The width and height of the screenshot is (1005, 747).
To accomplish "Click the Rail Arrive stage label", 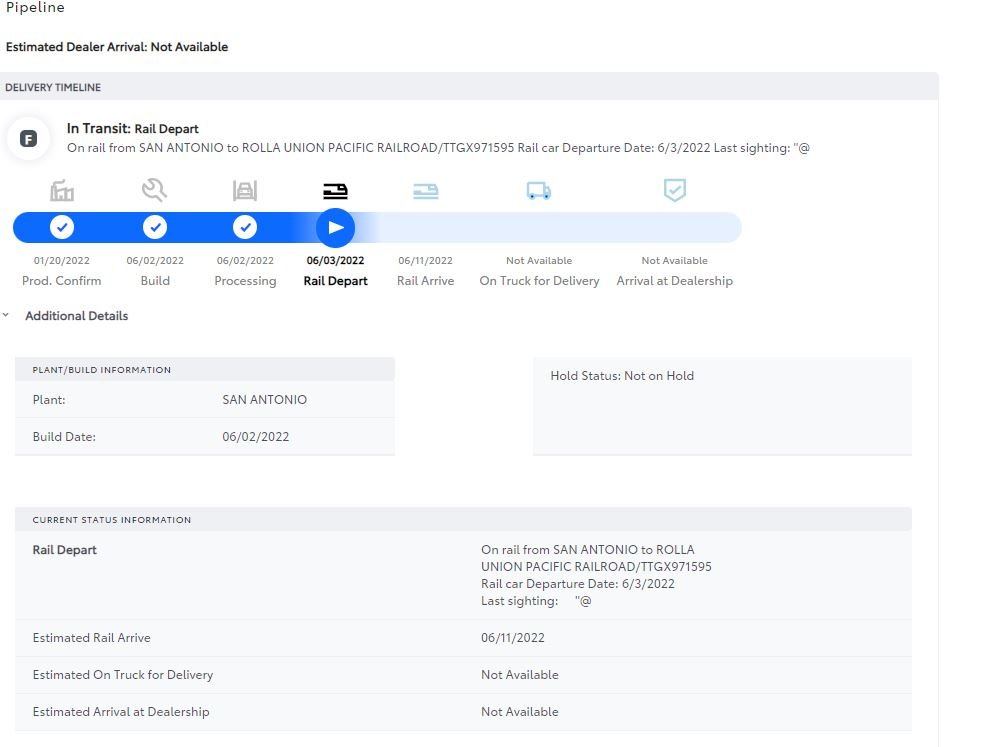I will point(426,281).
